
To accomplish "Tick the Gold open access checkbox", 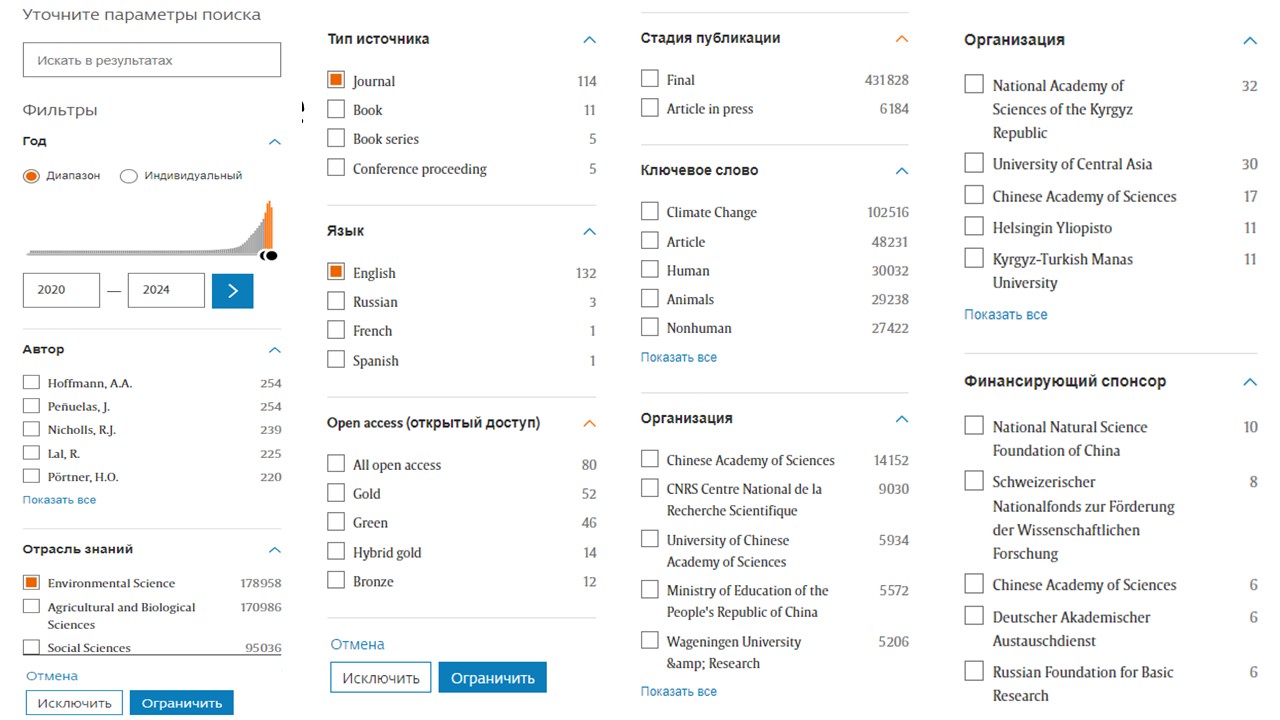I will pos(336,493).
